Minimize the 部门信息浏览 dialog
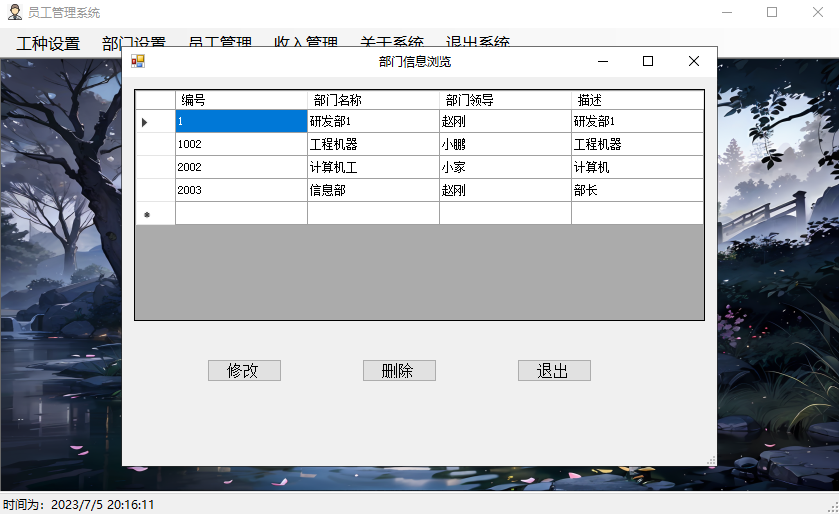Viewport: 839px width, 514px height. click(603, 61)
